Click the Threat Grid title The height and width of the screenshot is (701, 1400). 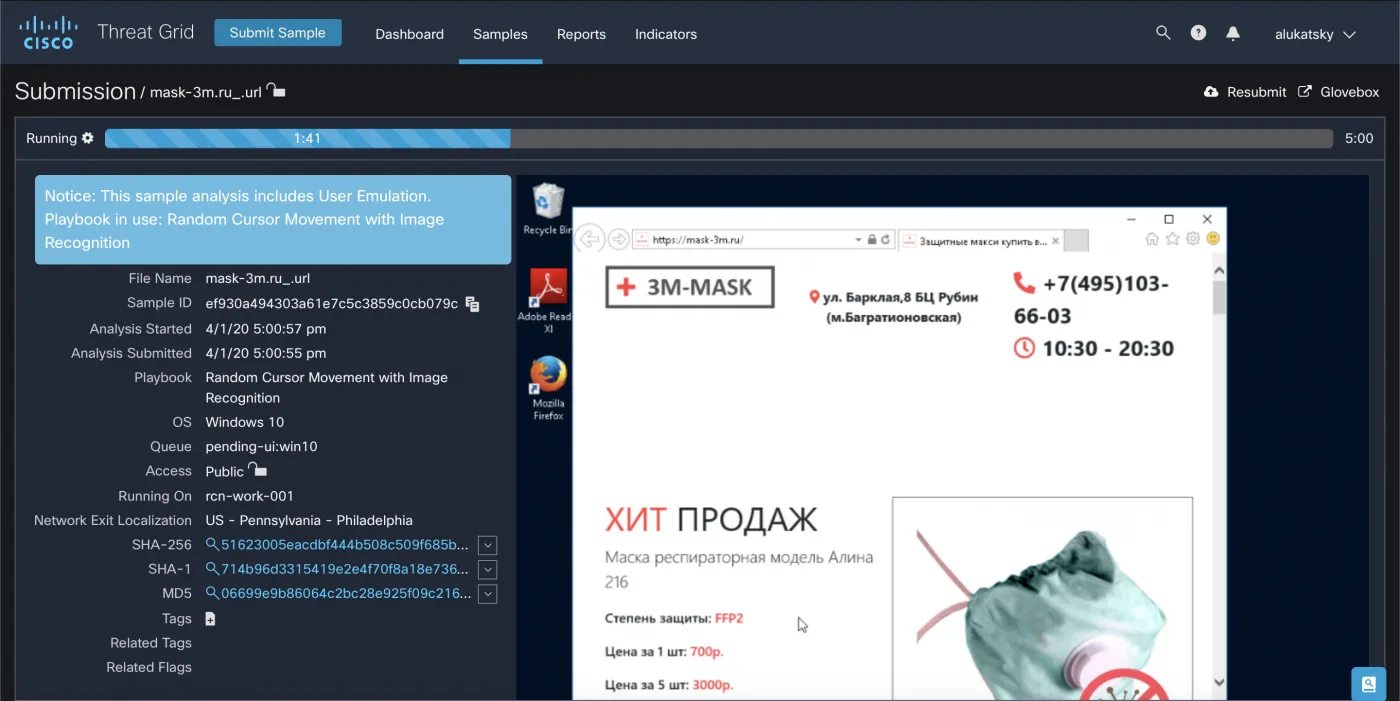click(x=145, y=32)
